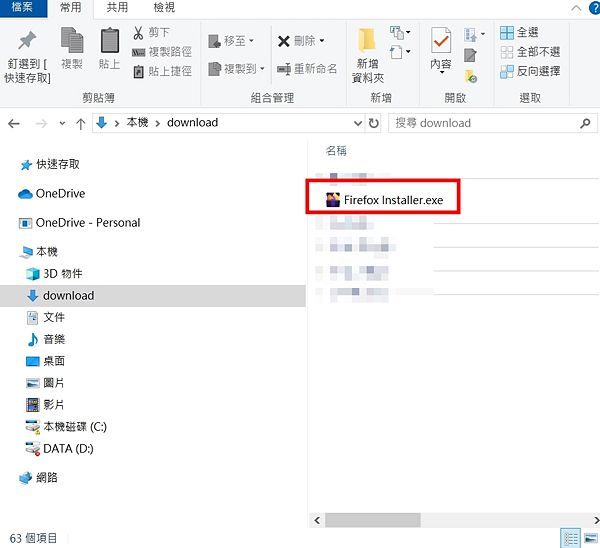Select Firefox Installer.exe file

pyautogui.click(x=392, y=200)
